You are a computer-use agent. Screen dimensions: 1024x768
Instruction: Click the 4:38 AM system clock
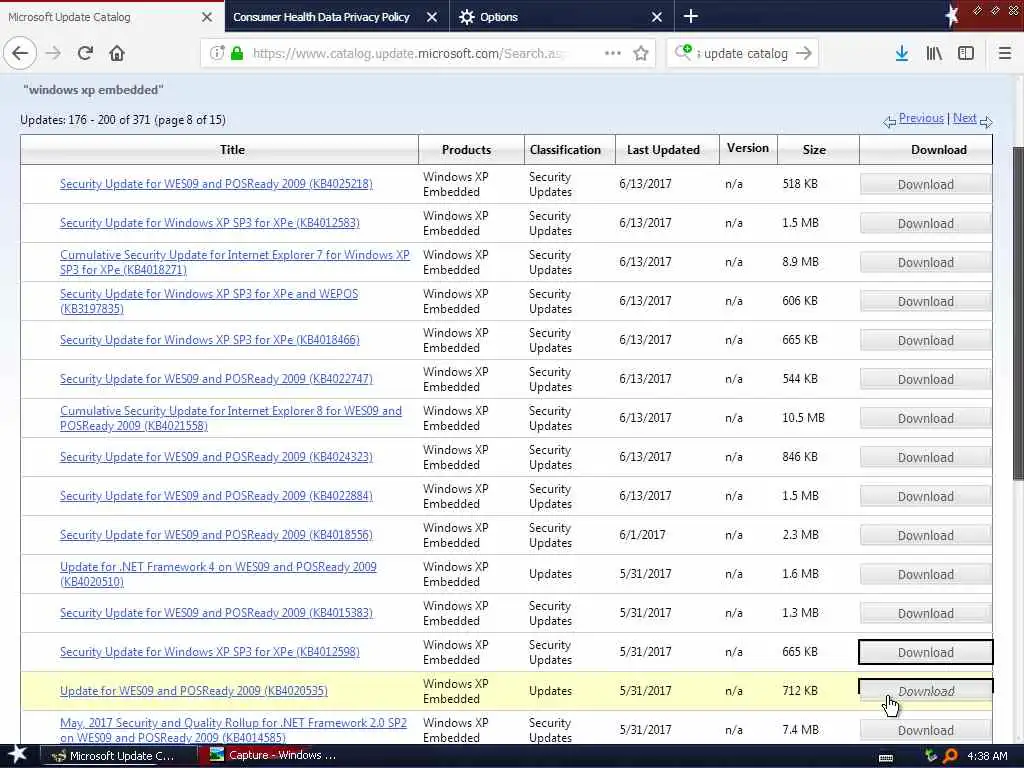pyautogui.click(x=987, y=756)
